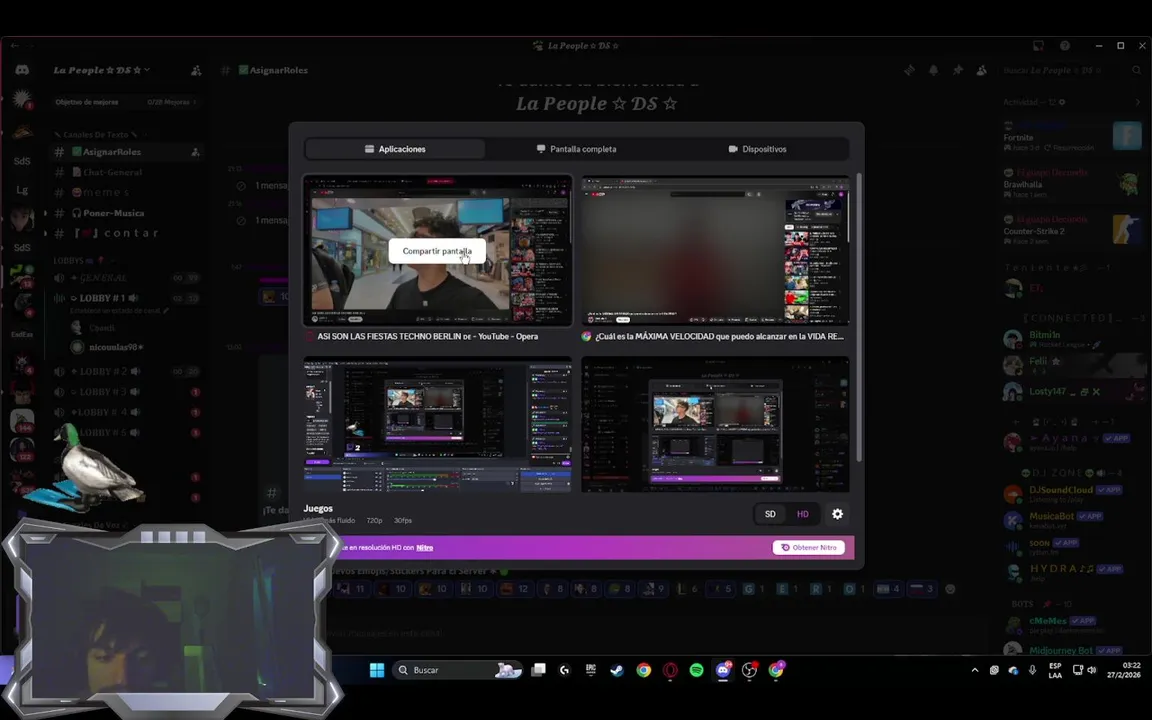
Task: Join the LOBBY # 4 voice channel
Action: [126, 412]
